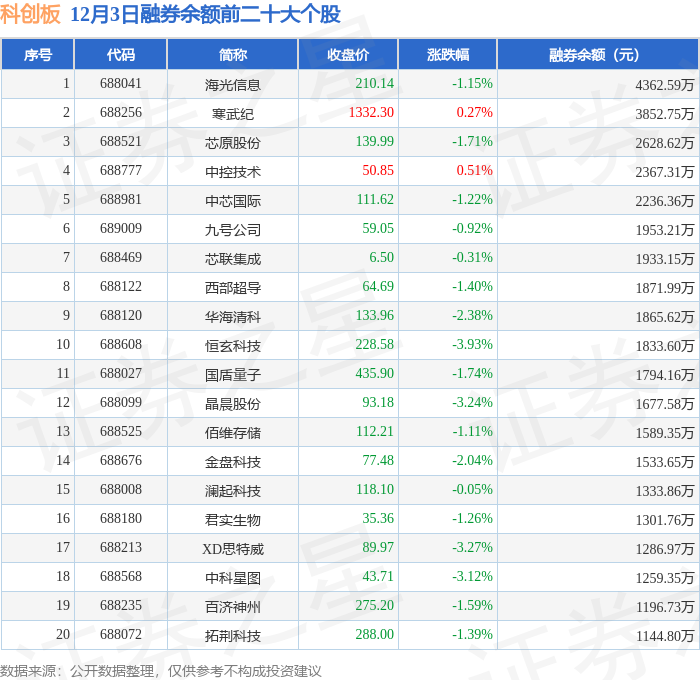Select the 寒武纪 stock name
This screenshot has height=680, width=700.
[x=233, y=113]
